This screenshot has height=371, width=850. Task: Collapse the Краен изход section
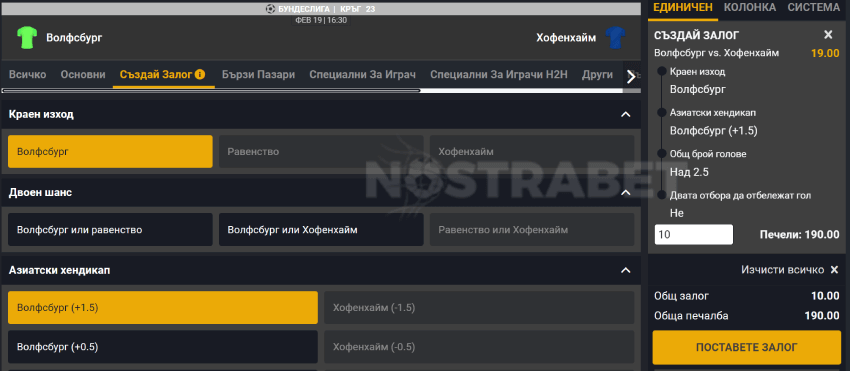point(626,114)
